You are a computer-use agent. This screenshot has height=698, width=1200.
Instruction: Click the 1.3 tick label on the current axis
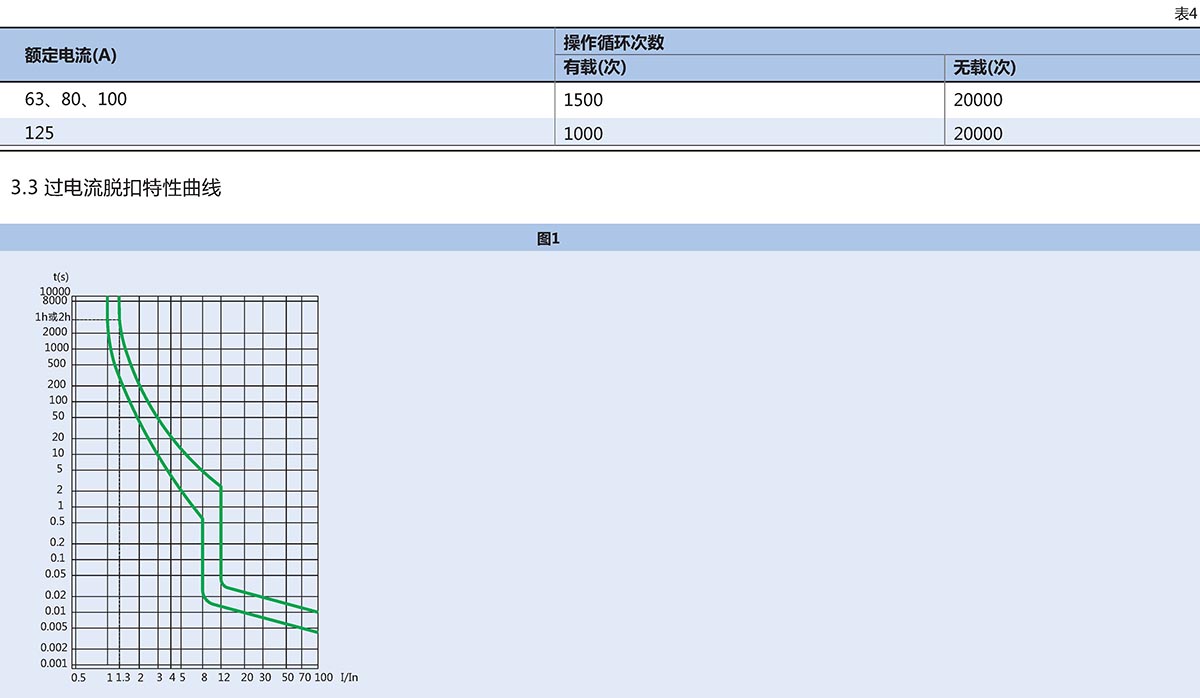tap(122, 678)
